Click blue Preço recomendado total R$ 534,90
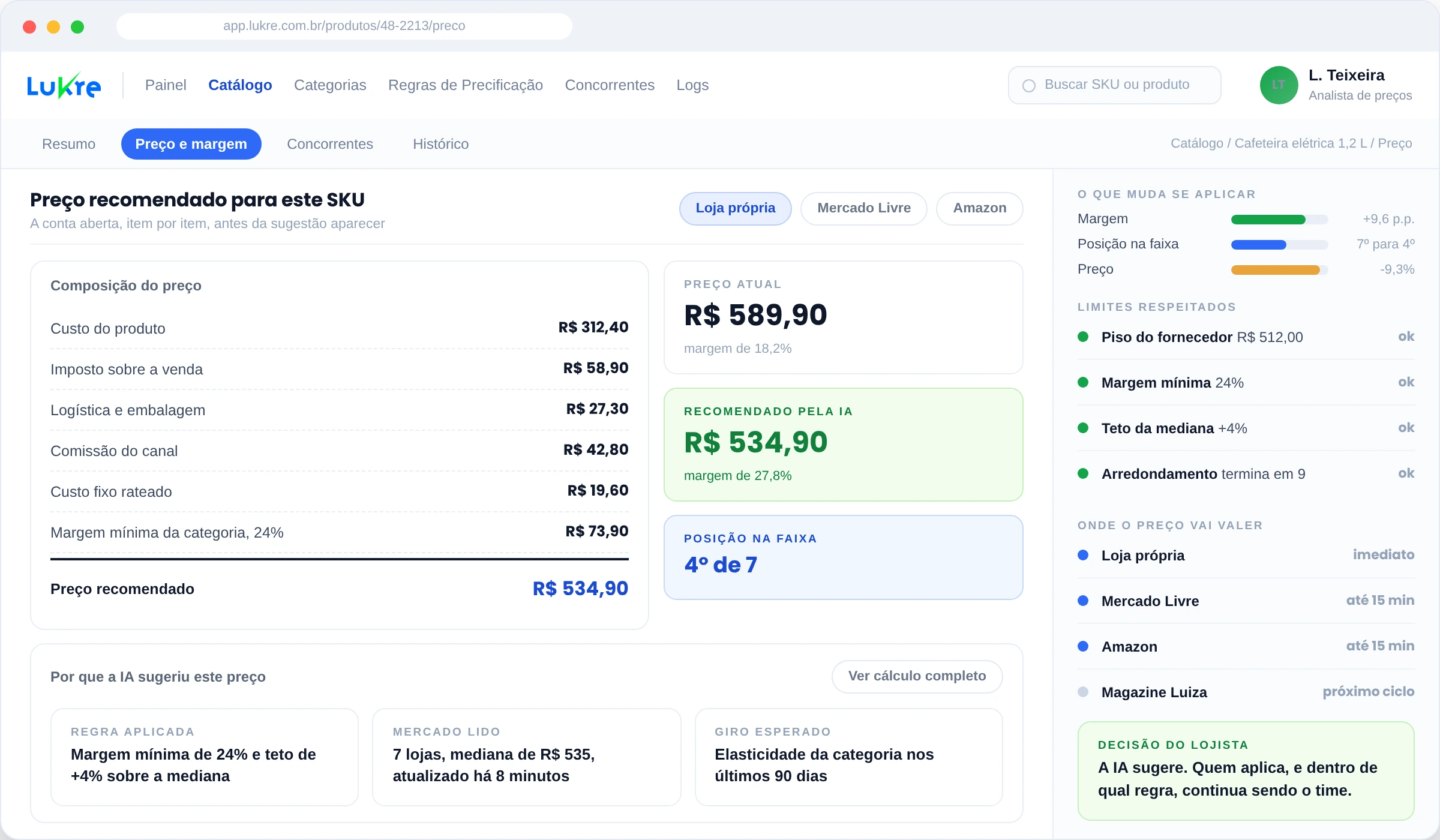1440x840 pixels. pos(581,589)
